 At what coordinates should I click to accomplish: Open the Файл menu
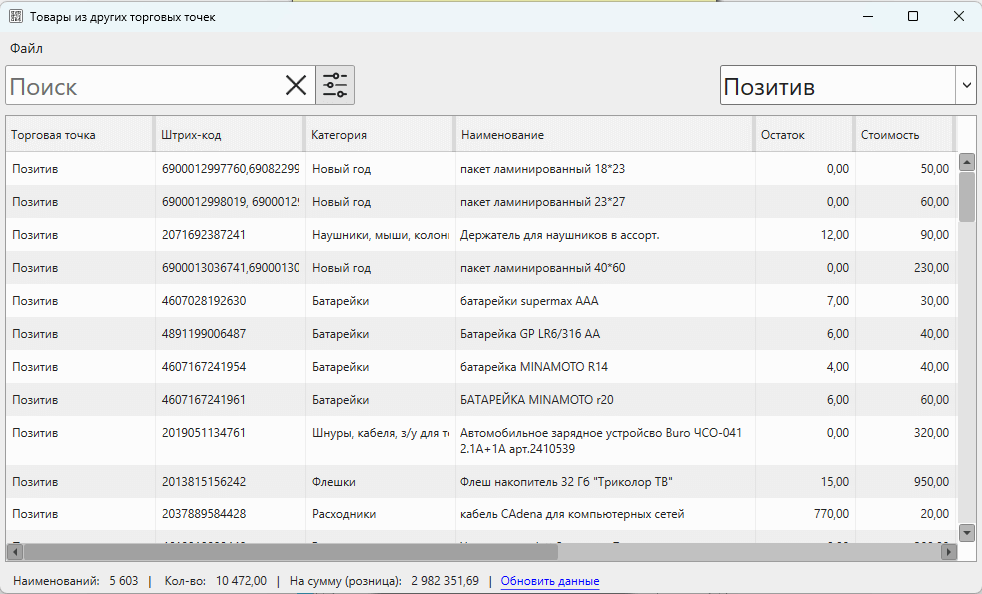[27, 48]
